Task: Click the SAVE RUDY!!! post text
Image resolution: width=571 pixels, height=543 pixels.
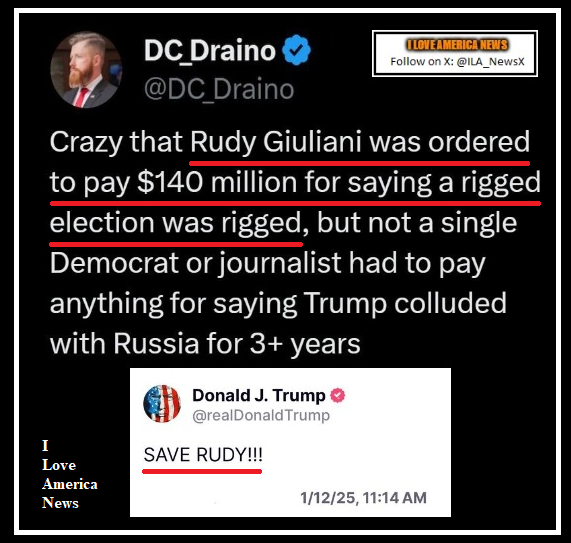Action: pos(203,455)
